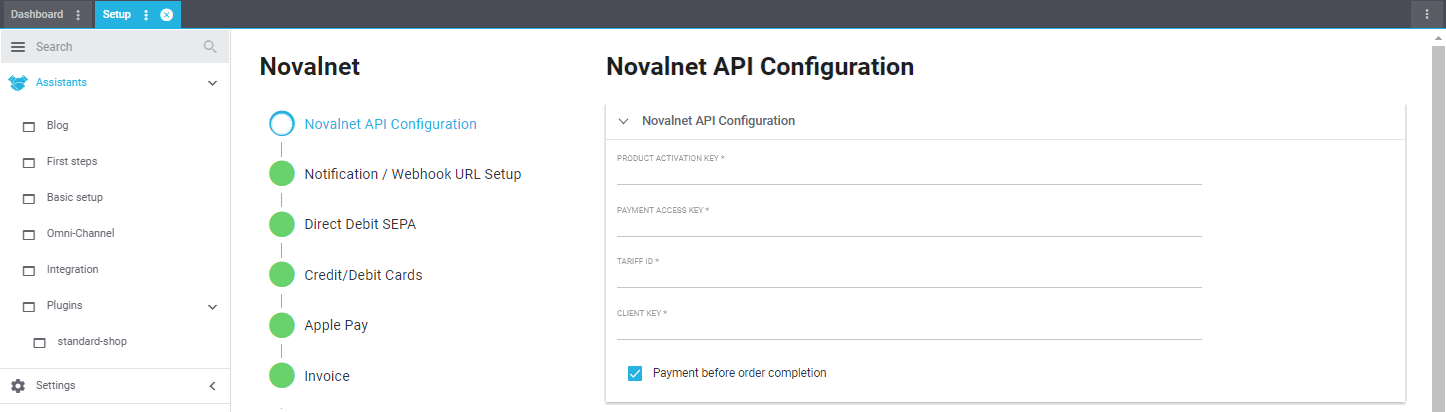Uncheck Payment before order completion checkbox

click(634, 373)
